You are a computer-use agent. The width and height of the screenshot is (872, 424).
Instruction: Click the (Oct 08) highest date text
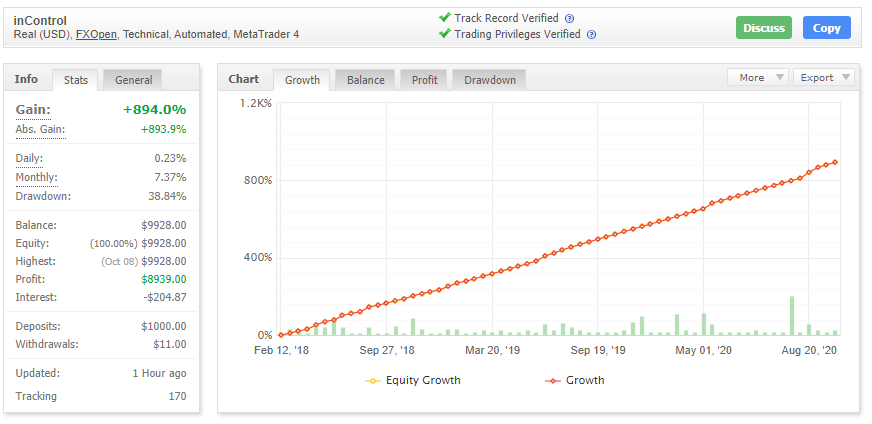pyautogui.click(x=120, y=262)
